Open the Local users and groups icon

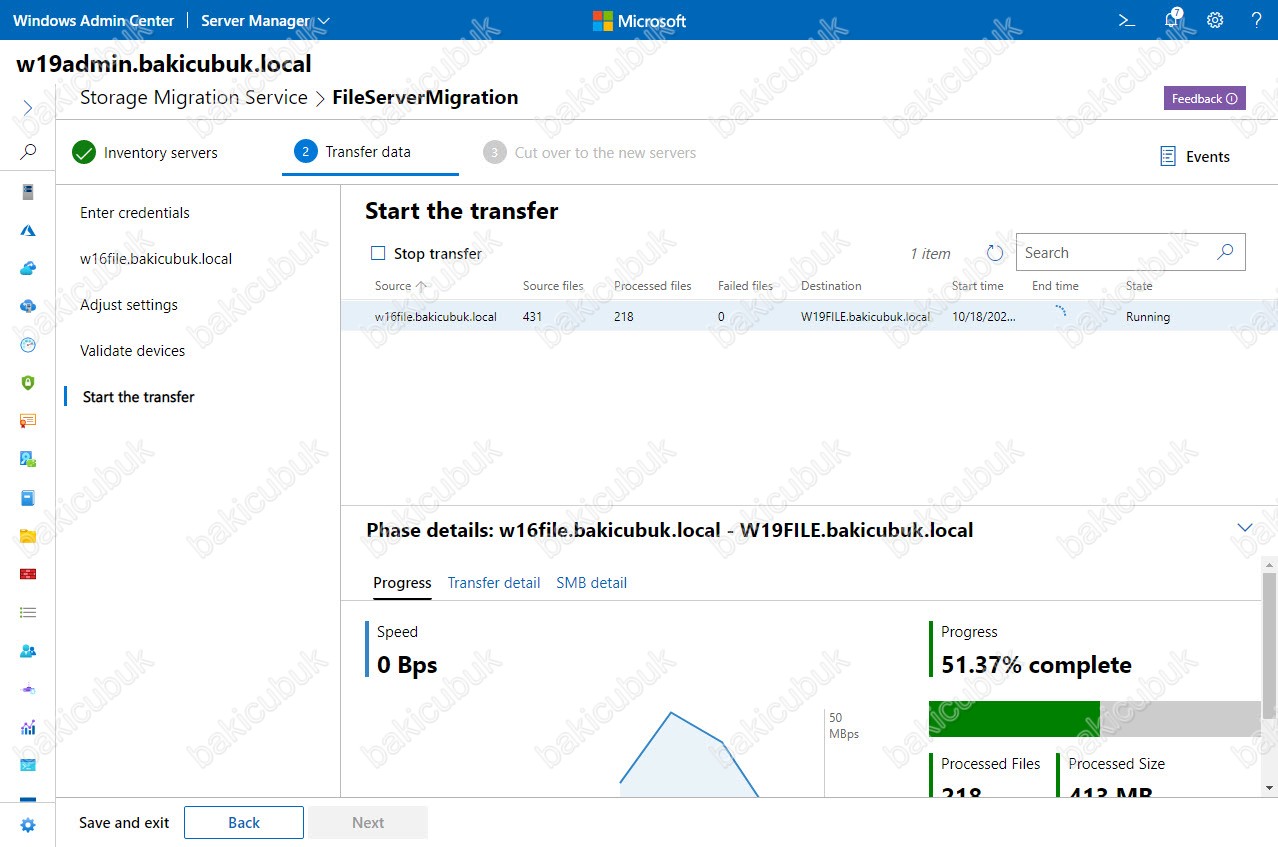(x=28, y=650)
